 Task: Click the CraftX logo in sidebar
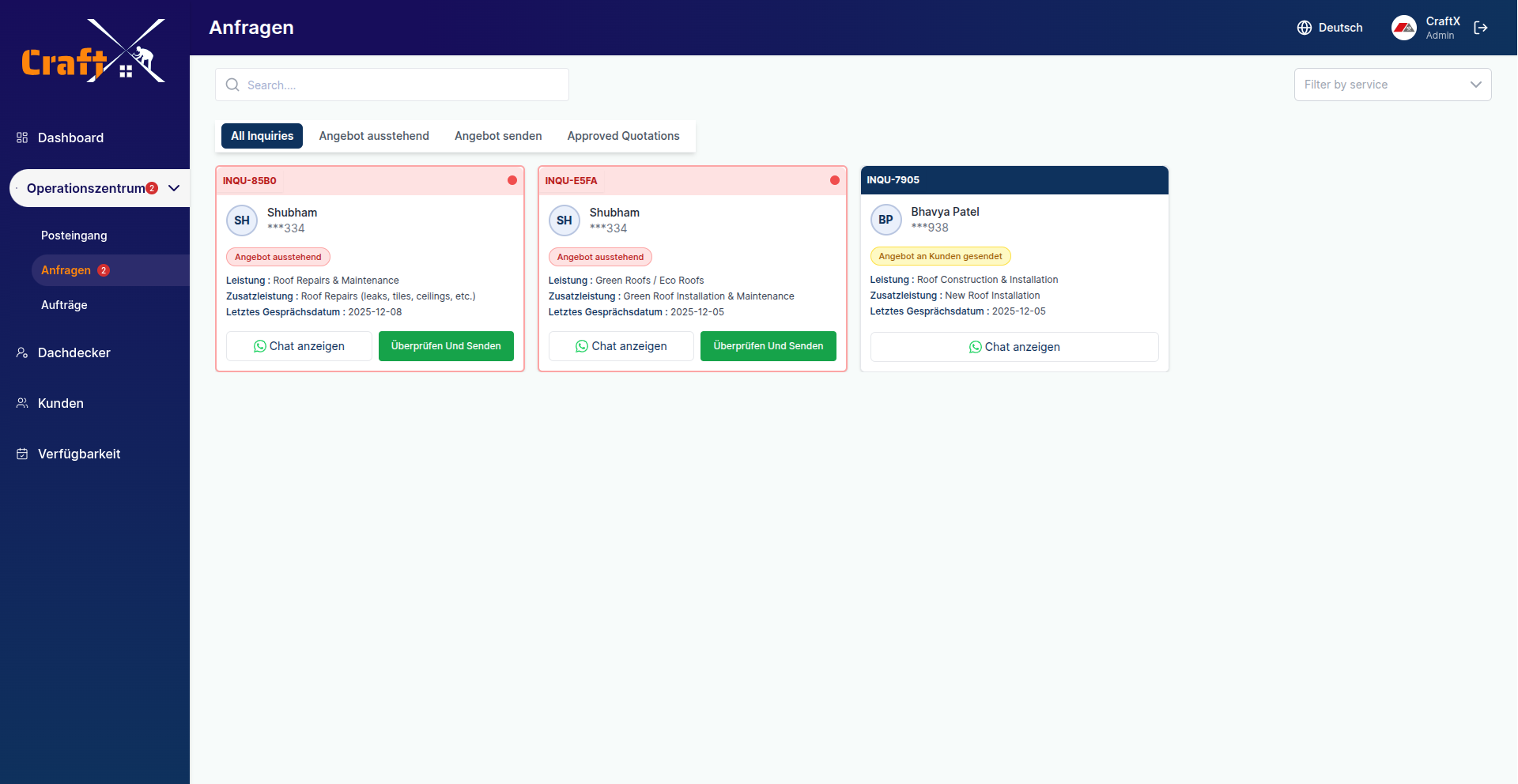(x=93, y=51)
